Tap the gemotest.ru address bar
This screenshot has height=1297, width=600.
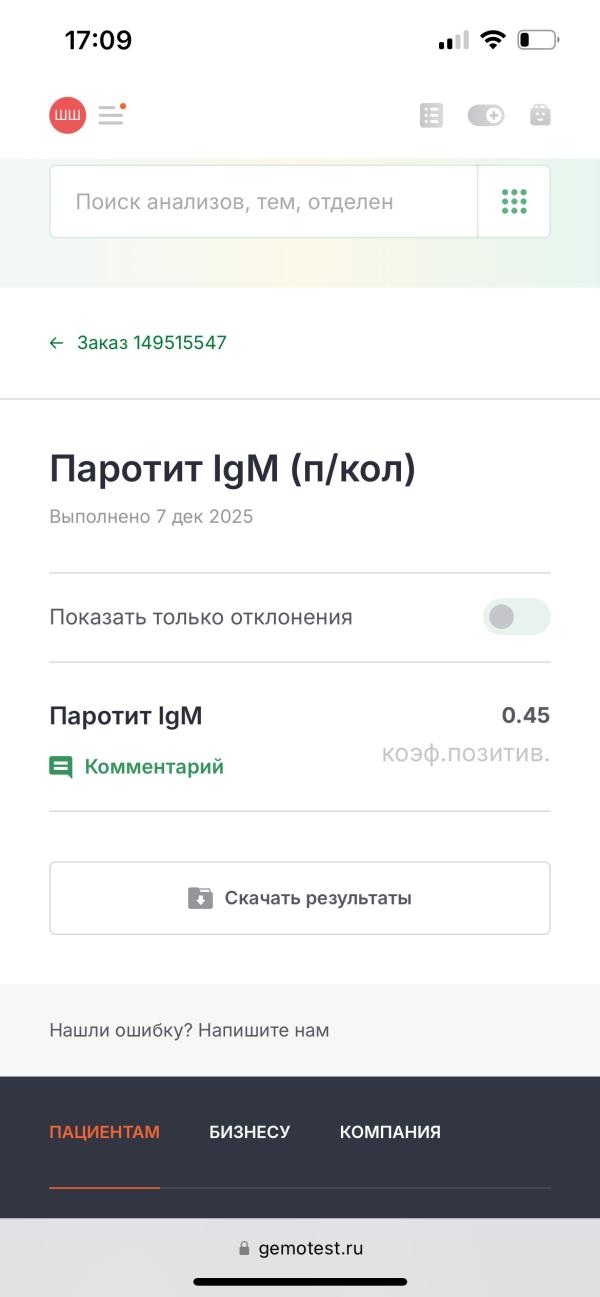pyautogui.click(x=310, y=1247)
